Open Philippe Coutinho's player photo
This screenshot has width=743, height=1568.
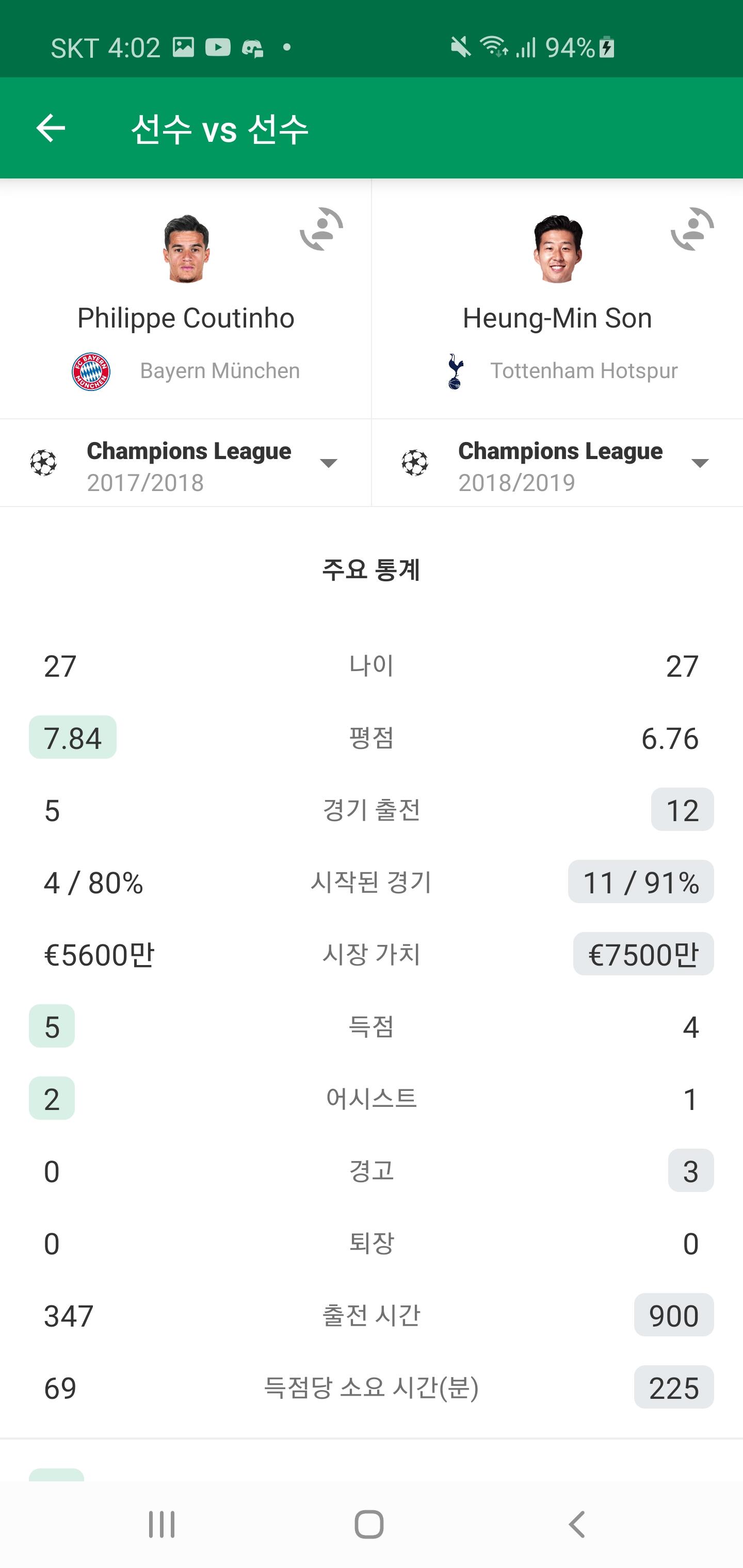pos(186,248)
